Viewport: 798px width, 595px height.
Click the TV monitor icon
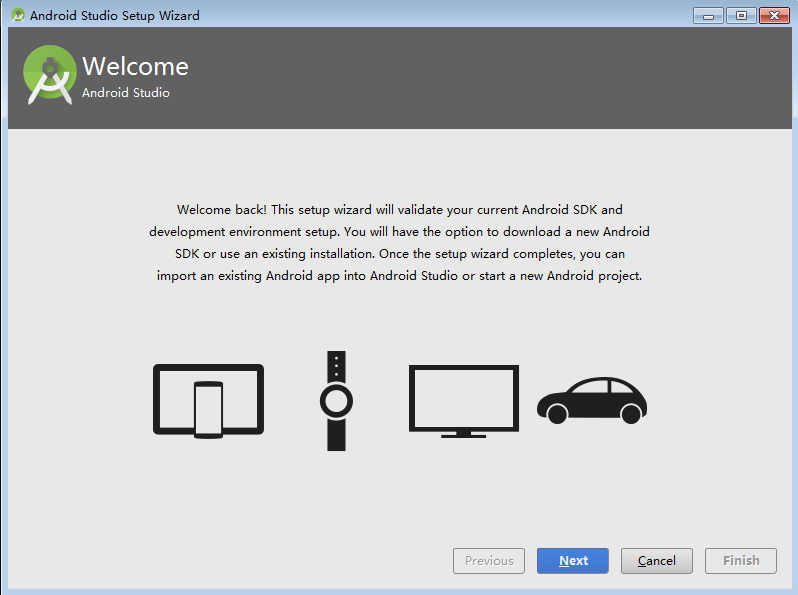point(464,401)
